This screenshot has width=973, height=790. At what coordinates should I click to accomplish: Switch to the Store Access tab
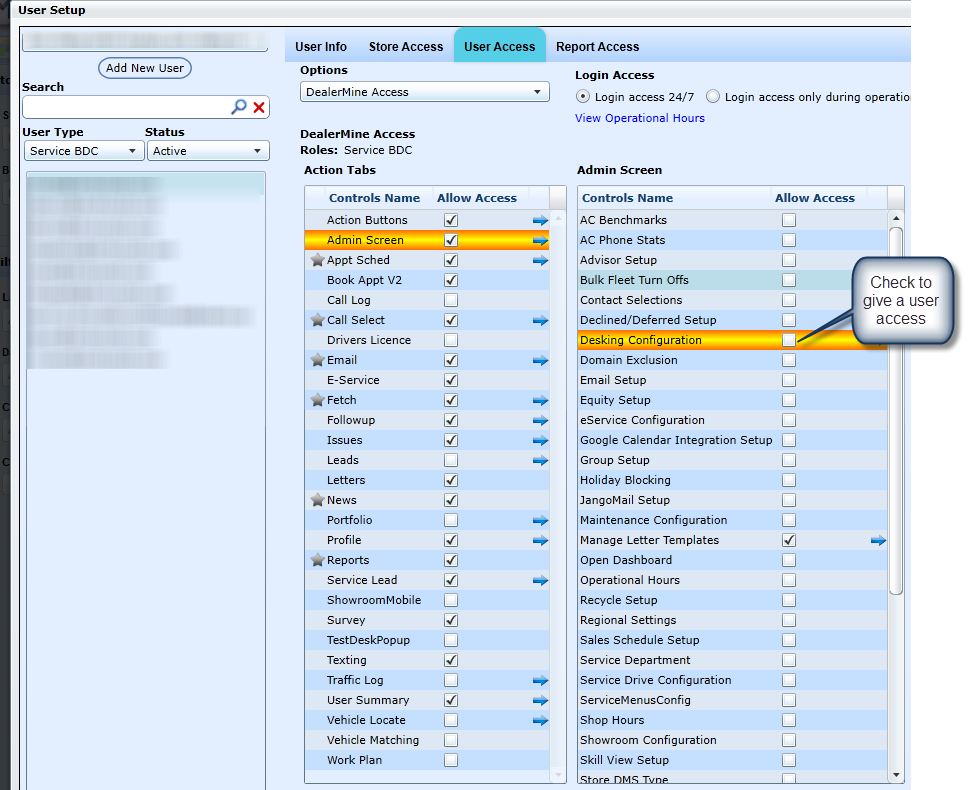[405, 46]
